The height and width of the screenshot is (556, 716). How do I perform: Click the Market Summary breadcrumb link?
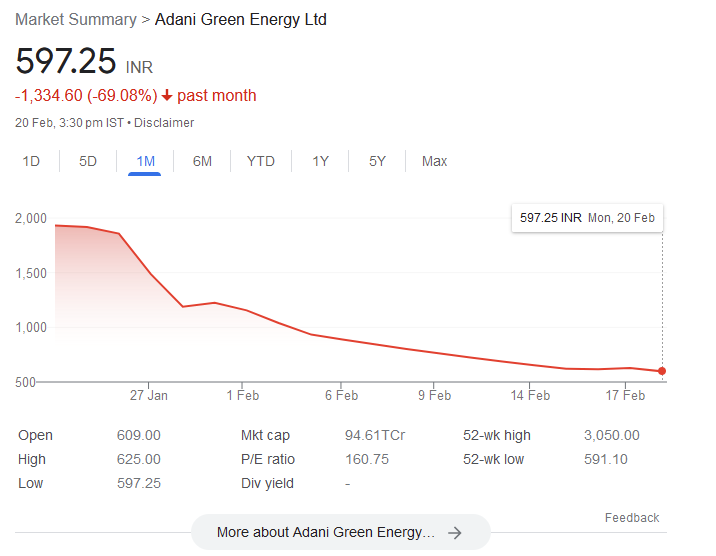click(75, 20)
